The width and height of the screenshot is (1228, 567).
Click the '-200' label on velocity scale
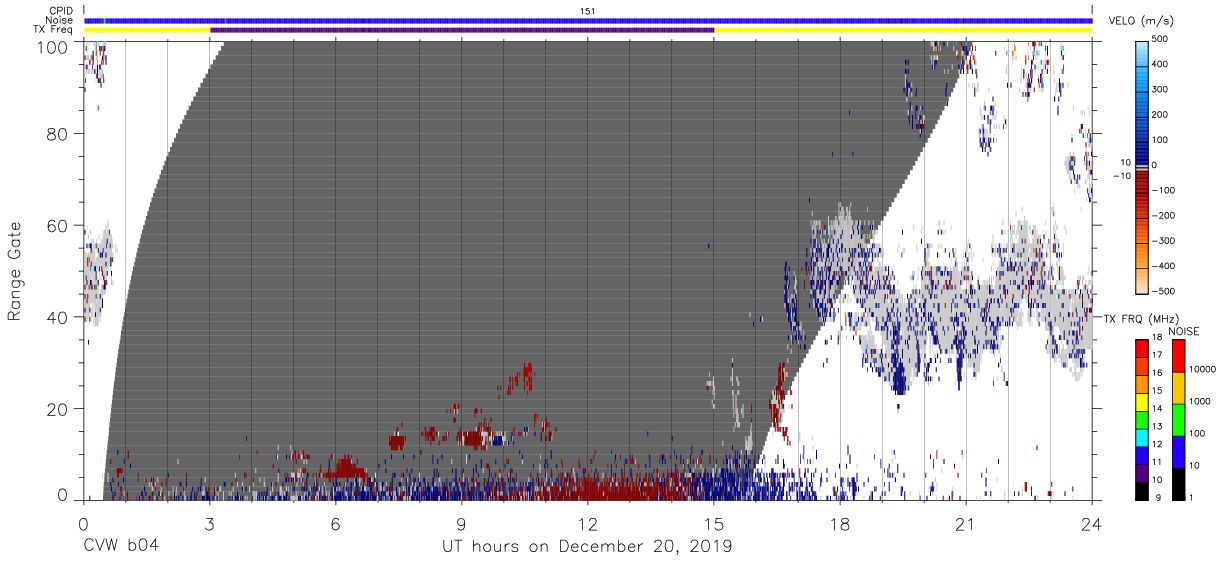click(1165, 215)
